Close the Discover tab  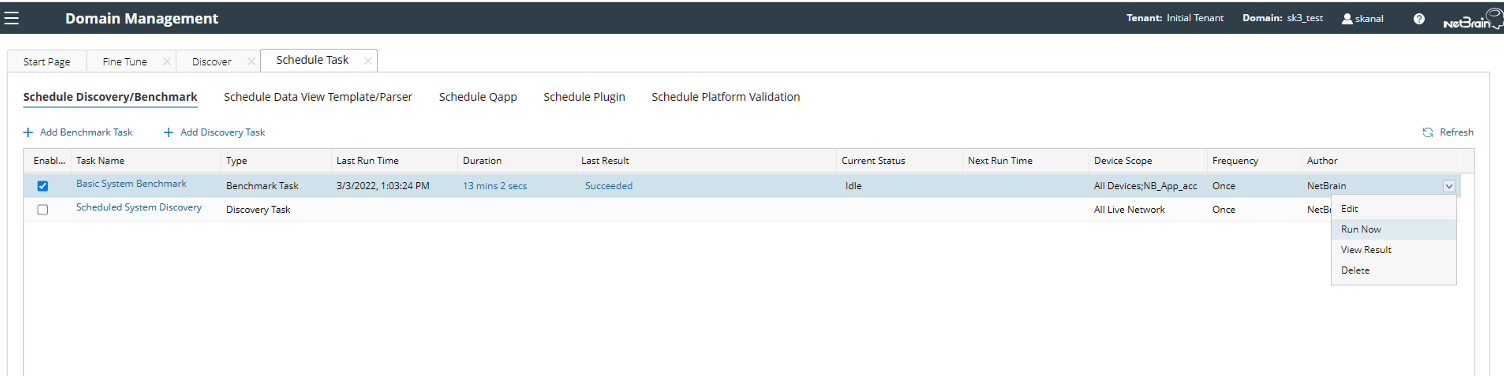pyautogui.click(x=250, y=61)
